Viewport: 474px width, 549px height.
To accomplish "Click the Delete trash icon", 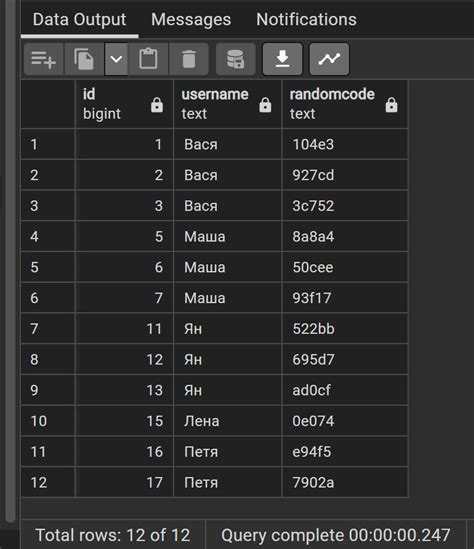I will [189, 59].
